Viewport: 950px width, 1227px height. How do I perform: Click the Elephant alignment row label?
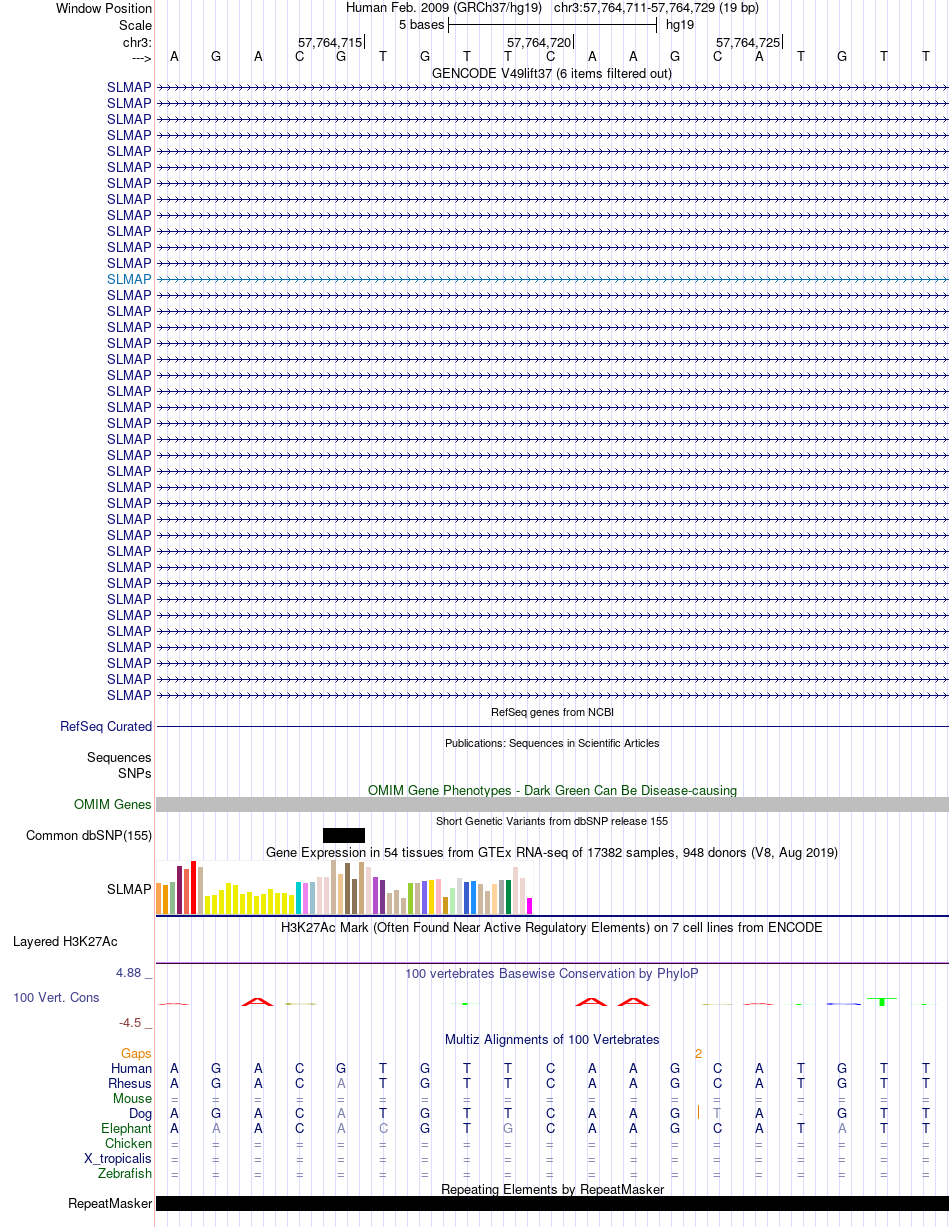pyautogui.click(x=126, y=1129)
